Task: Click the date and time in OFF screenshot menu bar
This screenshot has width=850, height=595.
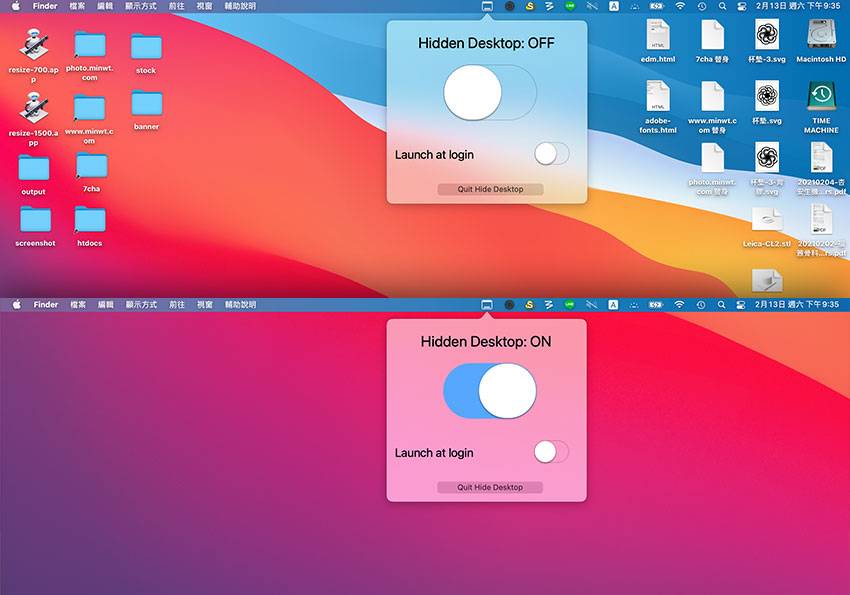Action: click(798, 7)
